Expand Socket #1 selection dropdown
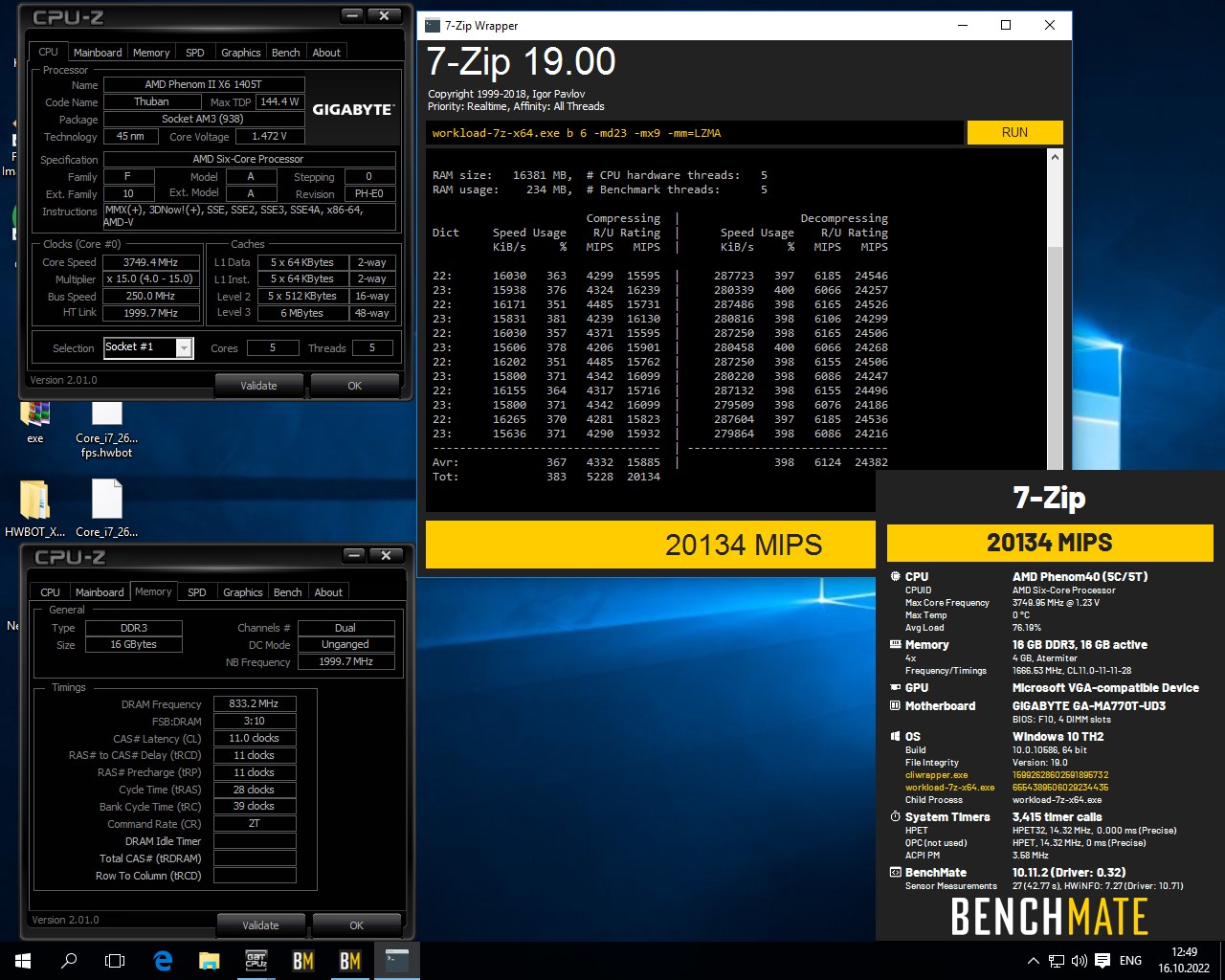This screenshot has height=980, width=1225. [x=184, y=347]
